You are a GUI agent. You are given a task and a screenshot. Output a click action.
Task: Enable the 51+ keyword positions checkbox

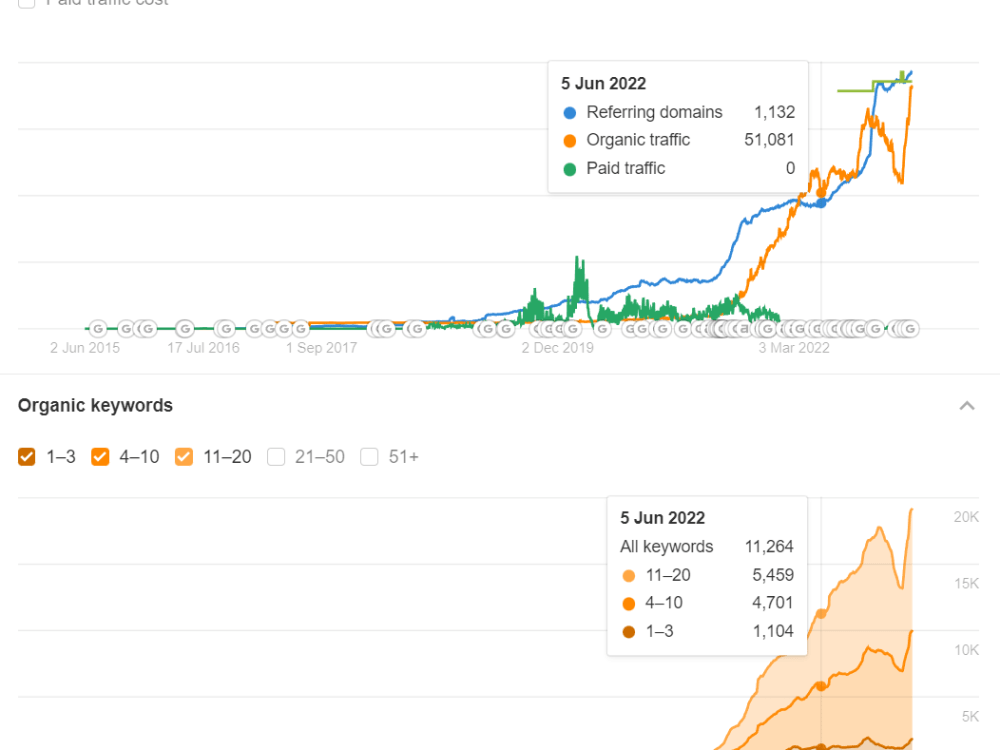coord(369,457)
